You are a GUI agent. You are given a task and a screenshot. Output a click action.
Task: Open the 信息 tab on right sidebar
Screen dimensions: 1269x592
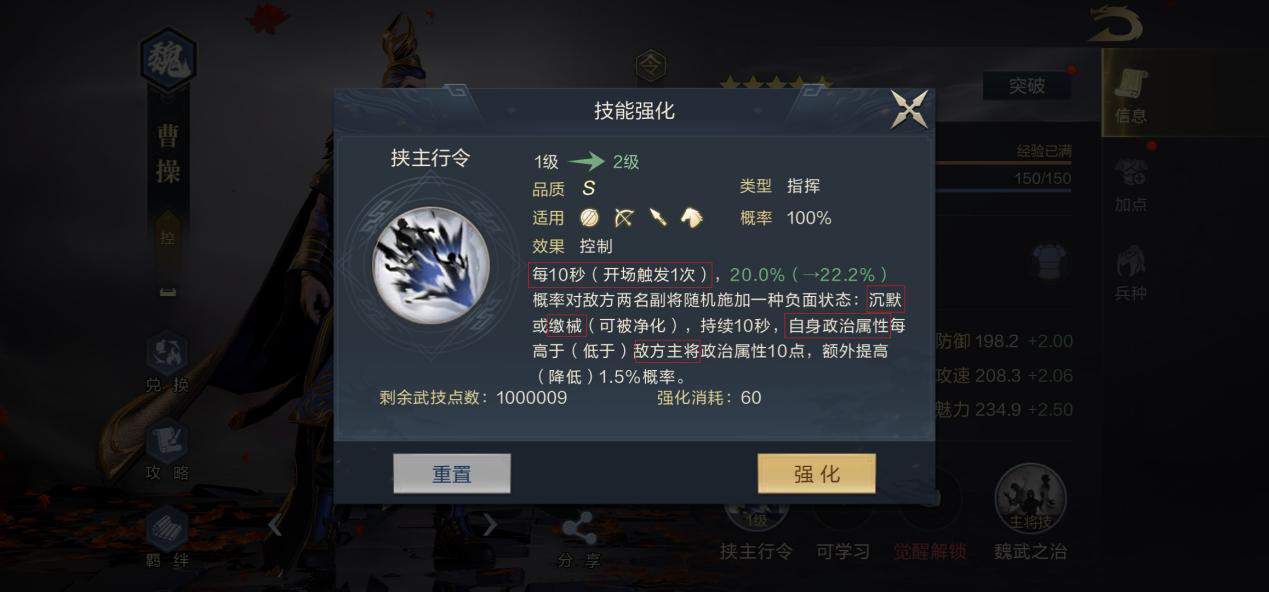tap(1131, 97)
